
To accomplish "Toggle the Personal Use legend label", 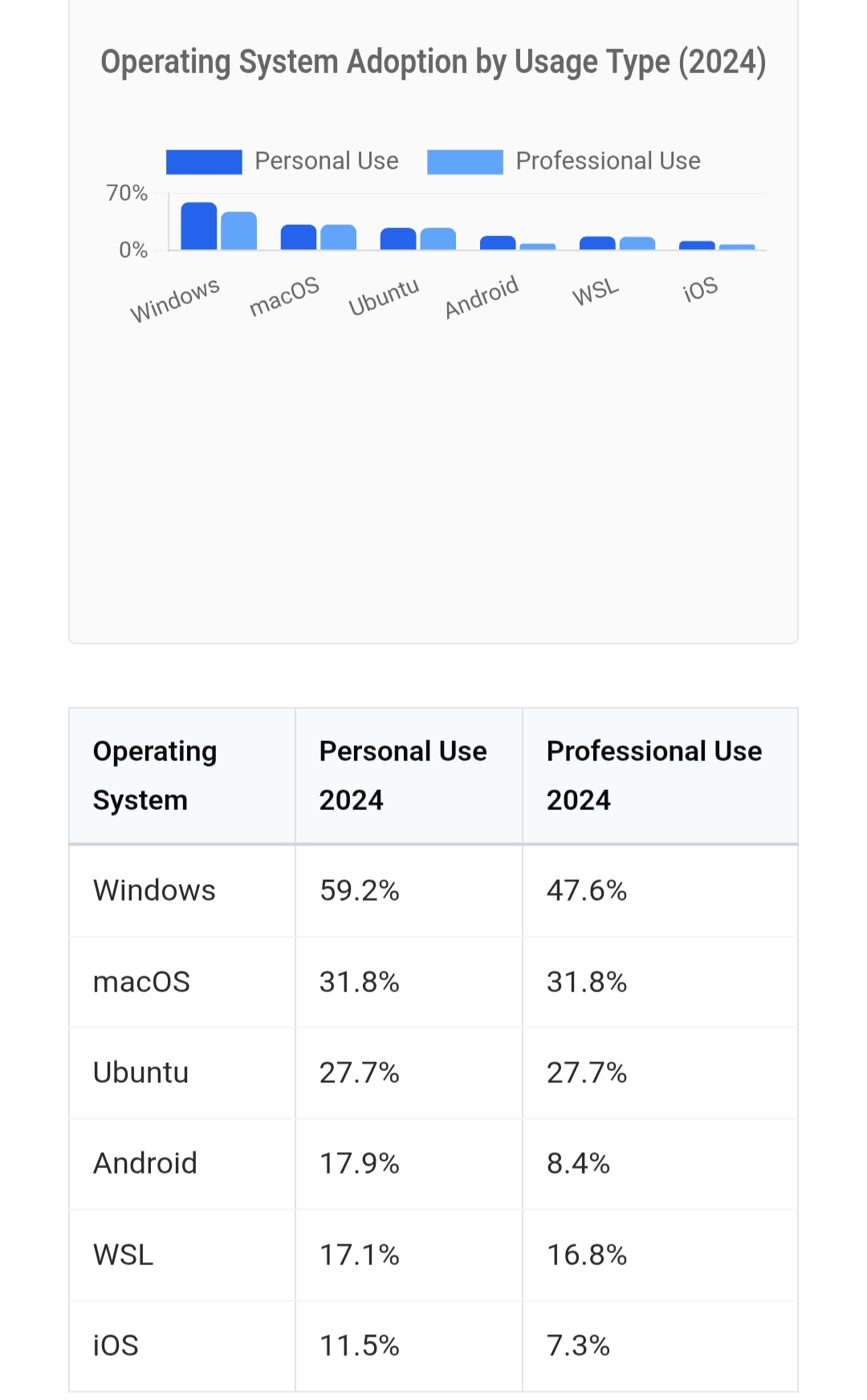I will point(326,161).
